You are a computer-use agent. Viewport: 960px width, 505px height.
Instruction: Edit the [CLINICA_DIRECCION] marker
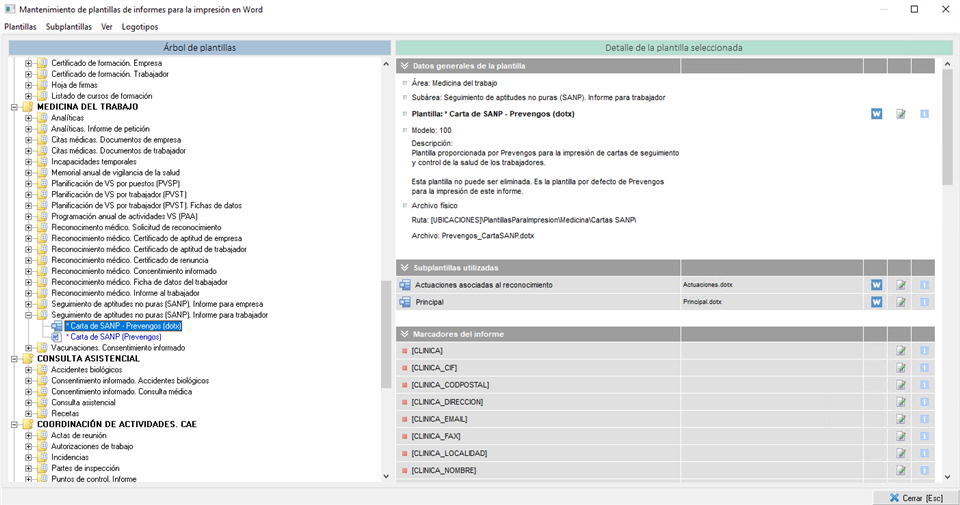click(x=901, y=402)
